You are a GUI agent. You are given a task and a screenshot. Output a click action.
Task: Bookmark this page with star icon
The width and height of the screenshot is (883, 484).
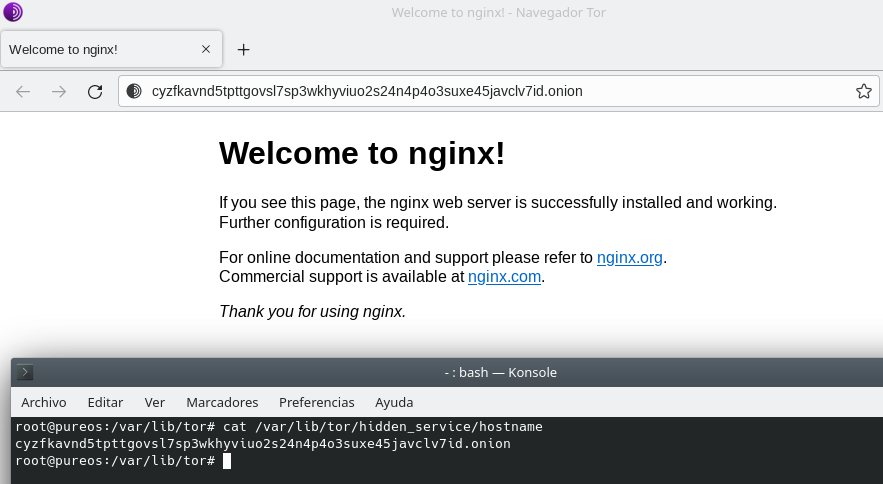click(x=863, y=92)
